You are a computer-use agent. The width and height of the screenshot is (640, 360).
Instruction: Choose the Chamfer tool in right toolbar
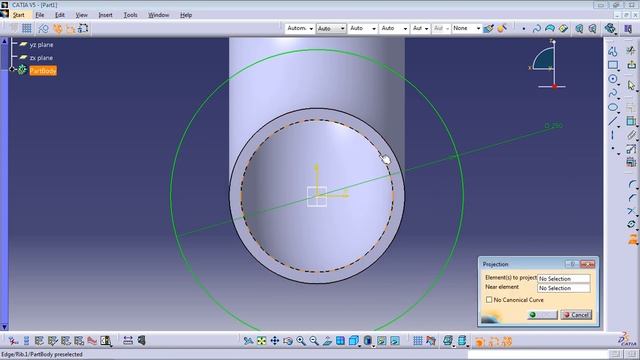(631, 198)
